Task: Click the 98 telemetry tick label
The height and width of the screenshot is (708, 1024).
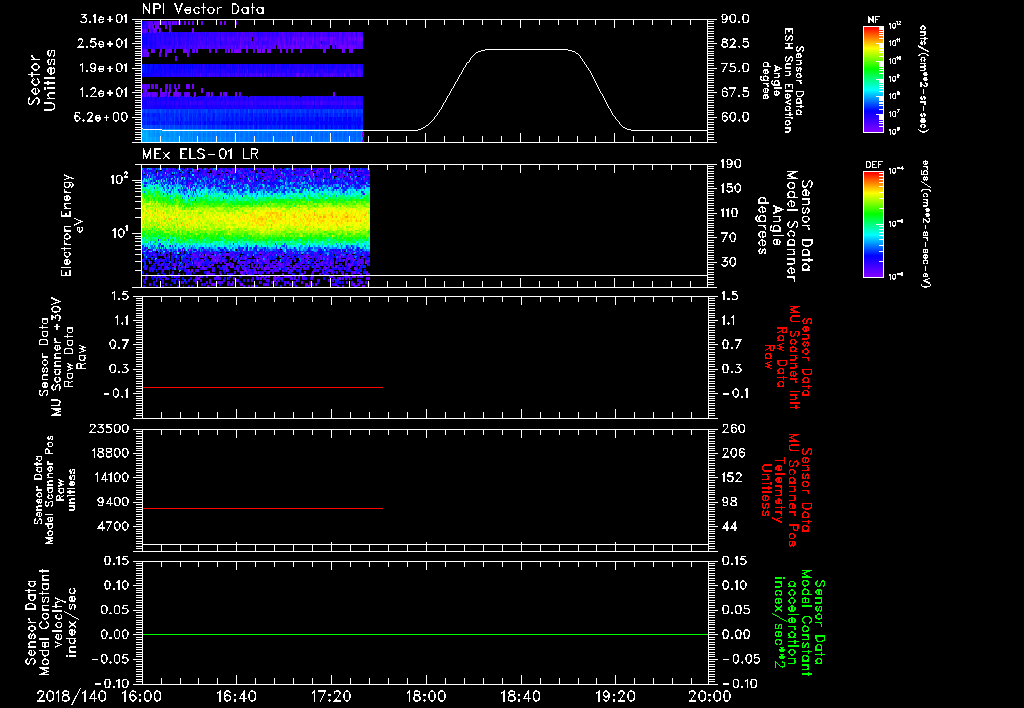Action: pyautogui.click(x=729, y=502)
